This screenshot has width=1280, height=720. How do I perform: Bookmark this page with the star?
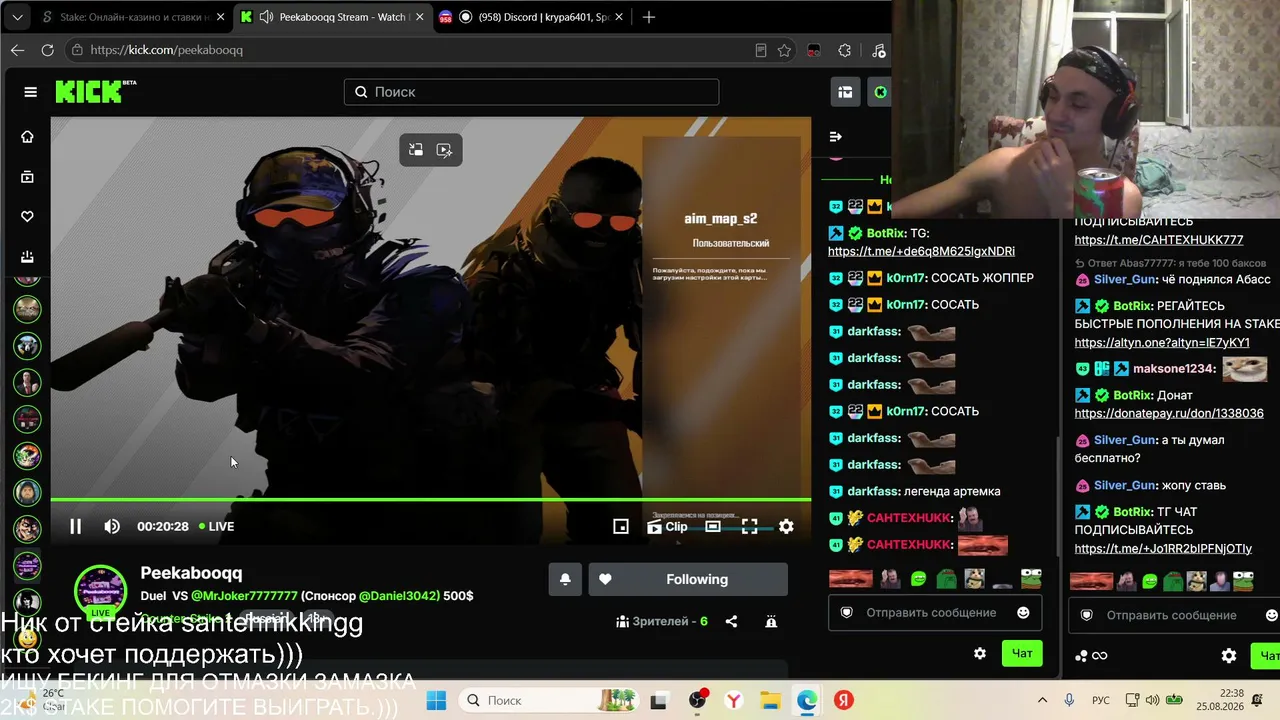[784, 50]
